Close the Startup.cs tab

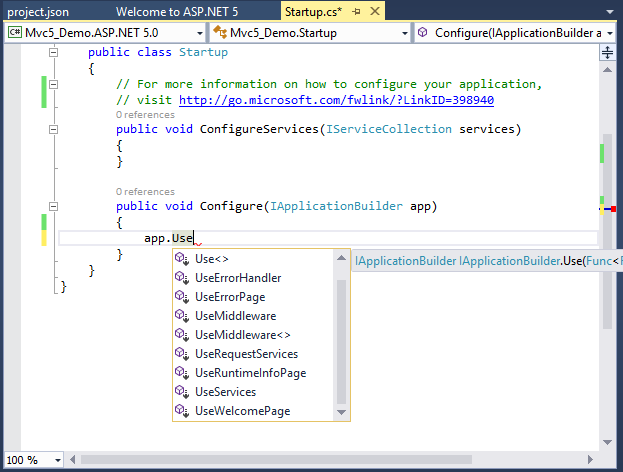(x=375, y=11)
